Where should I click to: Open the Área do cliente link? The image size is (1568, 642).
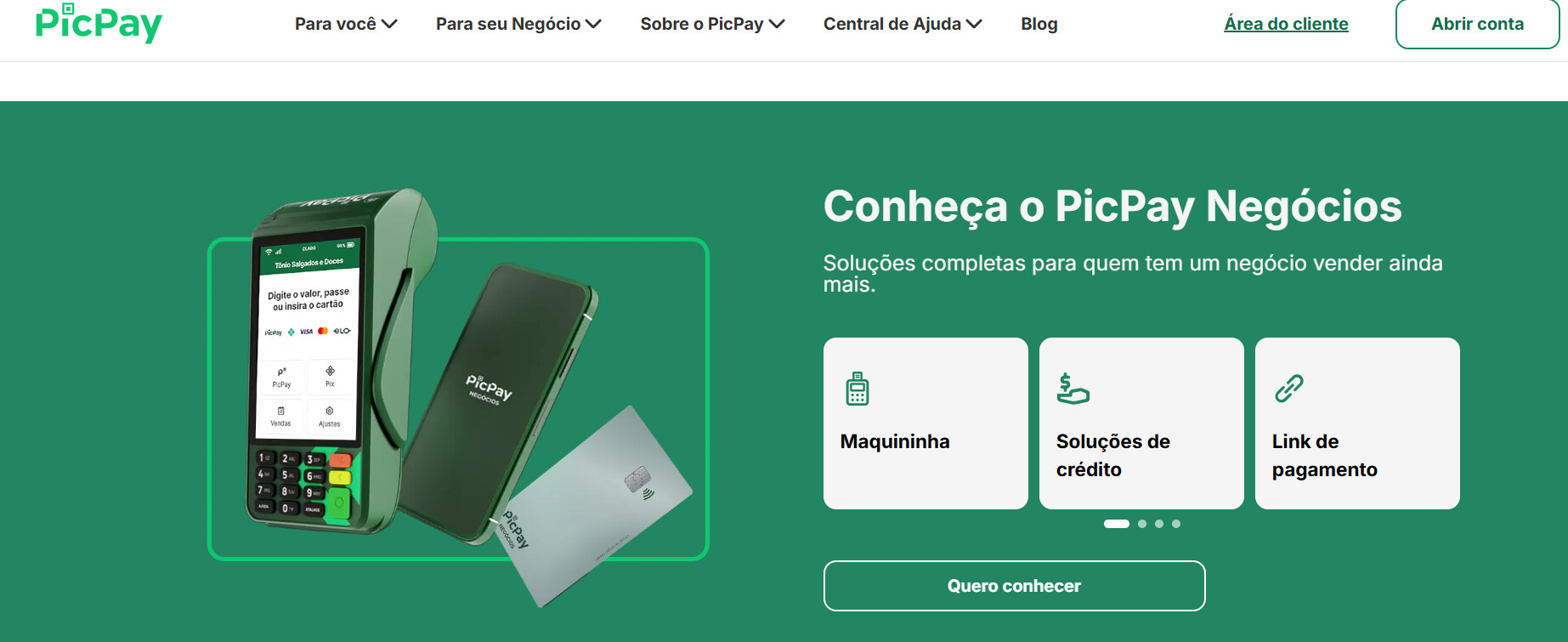pyautogui.click(x=1286, y=24)
